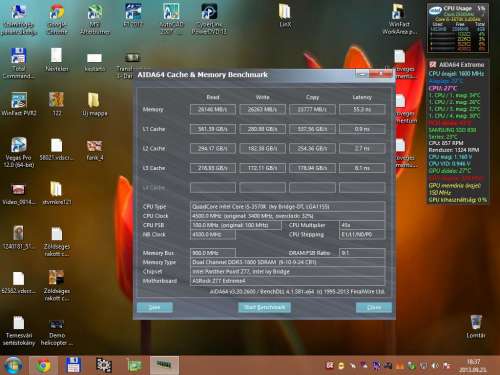Click the red AIDA64 tray icon
Viewport: 500px width, 375px height.
pos(329,366)
